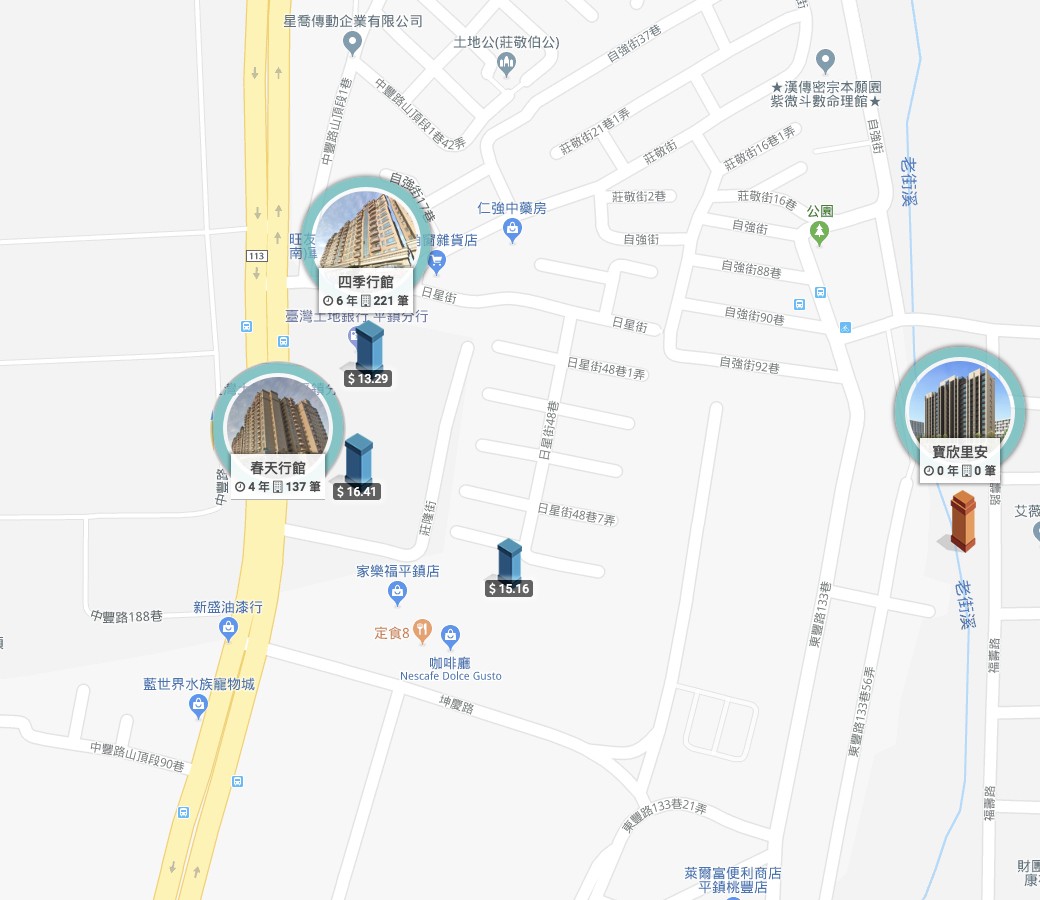The width and height of the screenshot is (1040, 900).
Task: Open the 藍世界水族寵物城 shopping pin
Action: [198, 706]
